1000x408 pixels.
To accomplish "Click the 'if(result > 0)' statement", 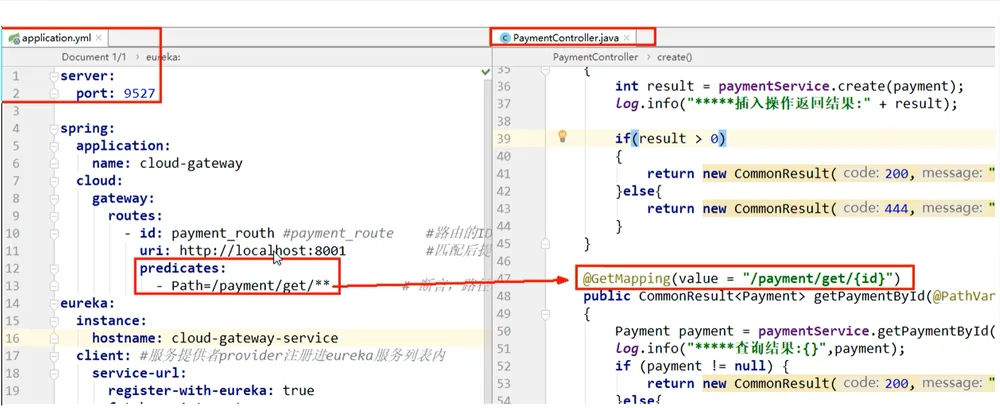I will 670,138.
